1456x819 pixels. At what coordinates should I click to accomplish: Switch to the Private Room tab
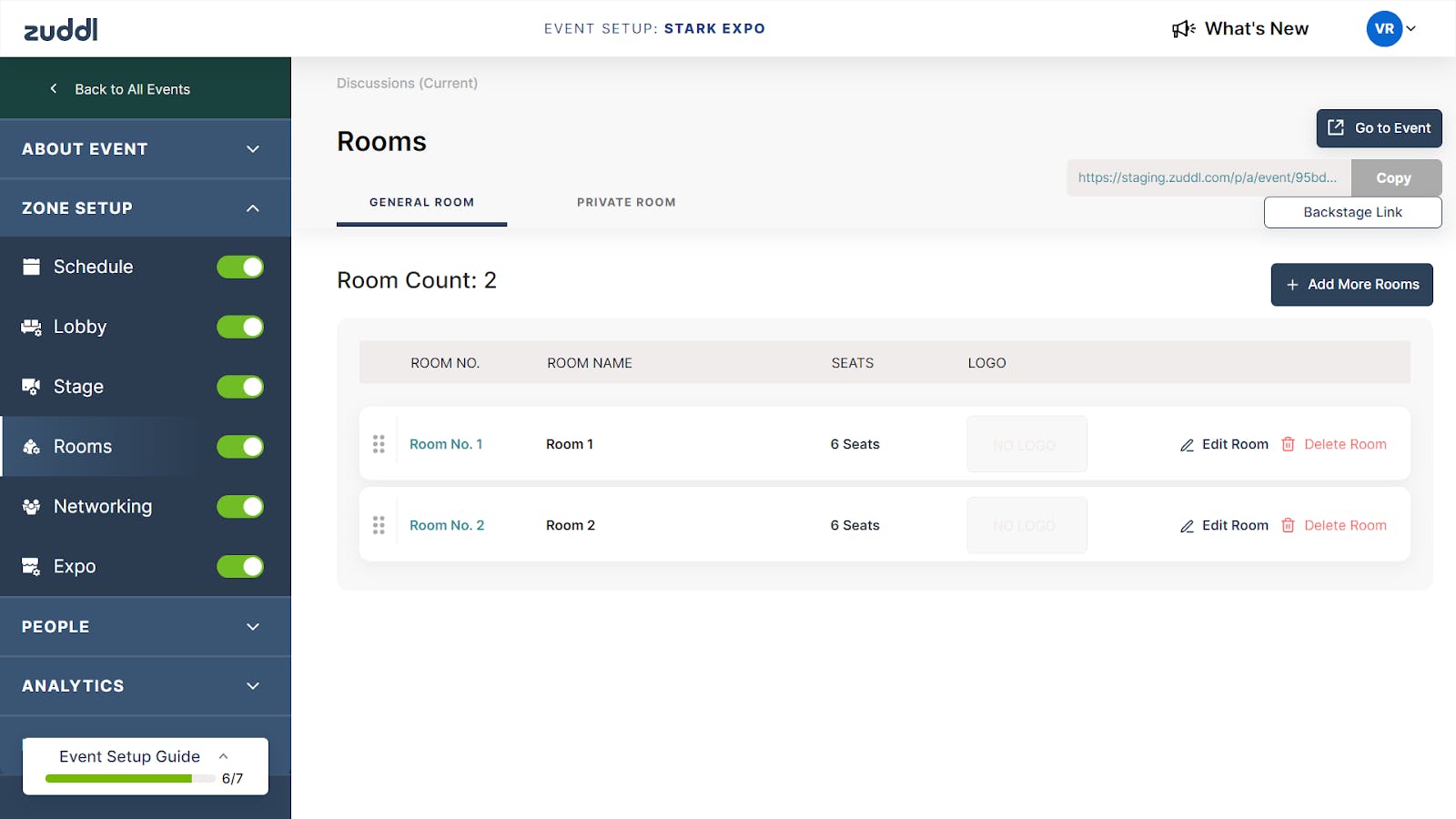[x=626, y=202]
